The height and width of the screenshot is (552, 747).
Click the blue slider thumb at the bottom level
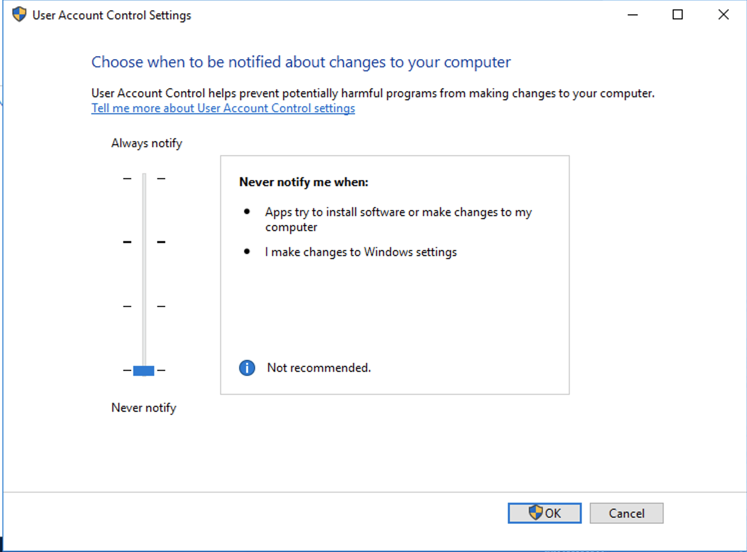(x=144, y=370)
